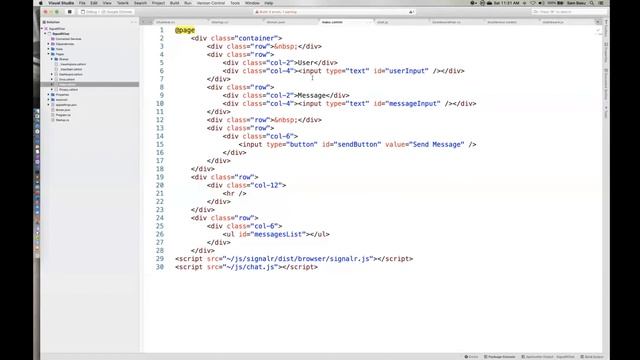Open the Apple menu
640x360 pixels.
tap(40, 3)
